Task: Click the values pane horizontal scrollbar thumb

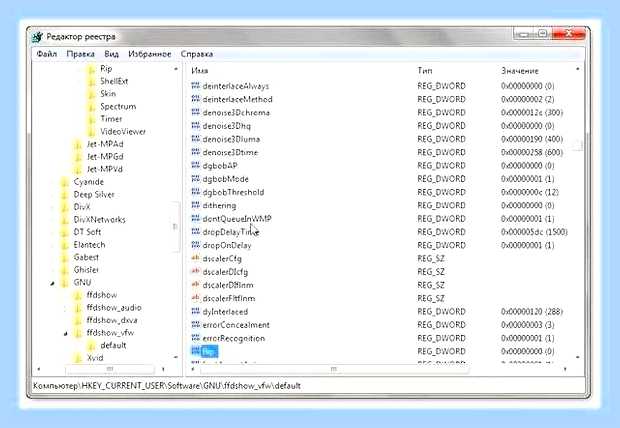Action: (334, 369)
